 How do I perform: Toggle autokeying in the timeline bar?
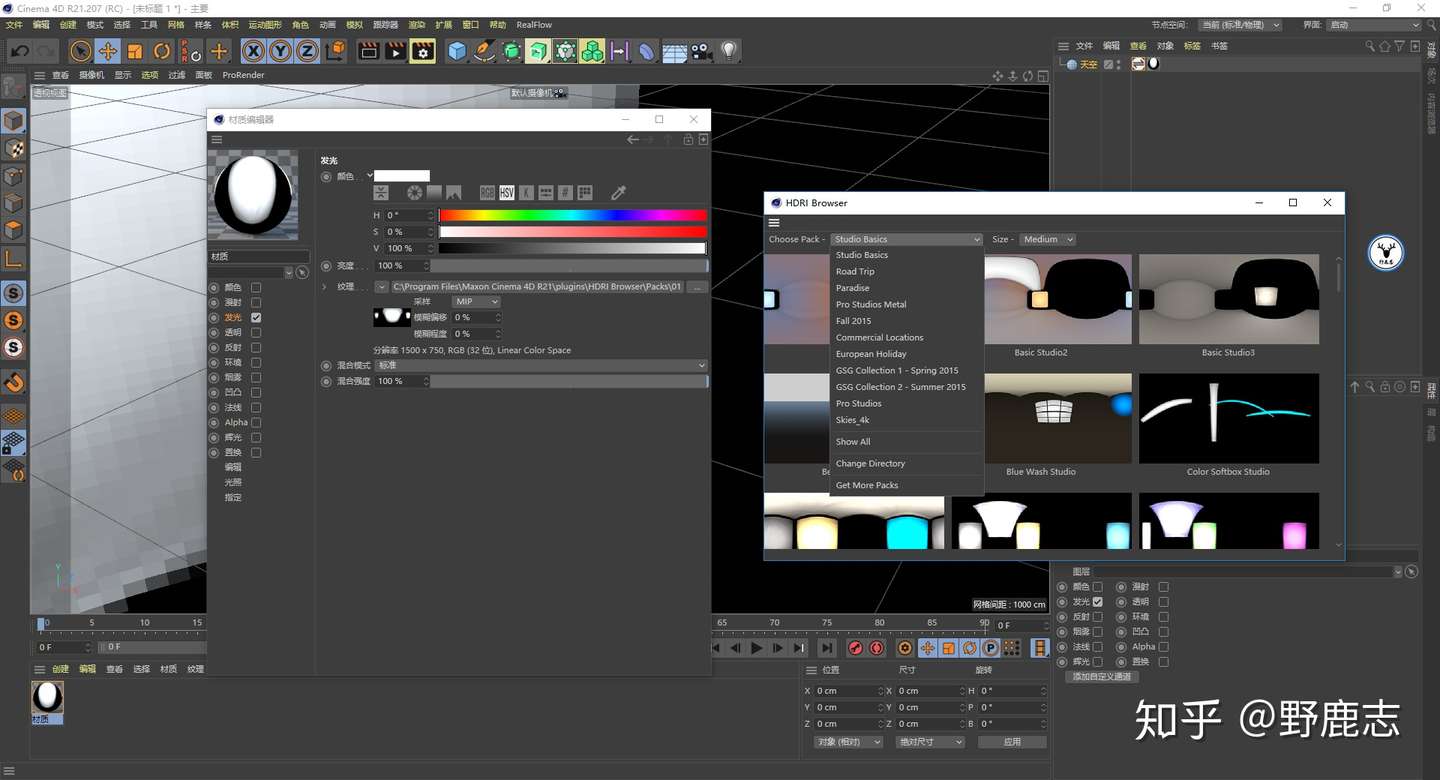tap(877, 648)
